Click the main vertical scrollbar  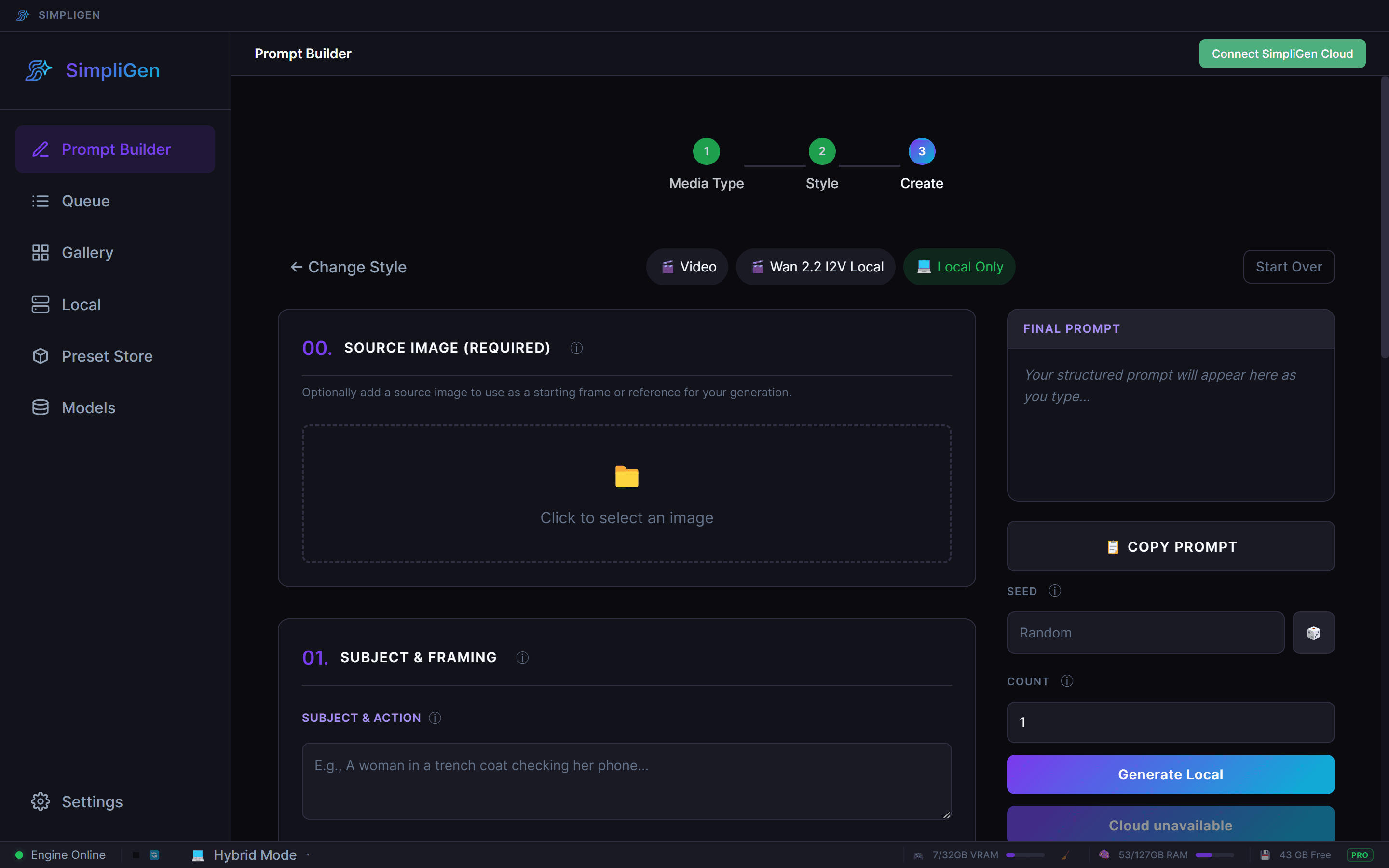tap(1384, 218)
